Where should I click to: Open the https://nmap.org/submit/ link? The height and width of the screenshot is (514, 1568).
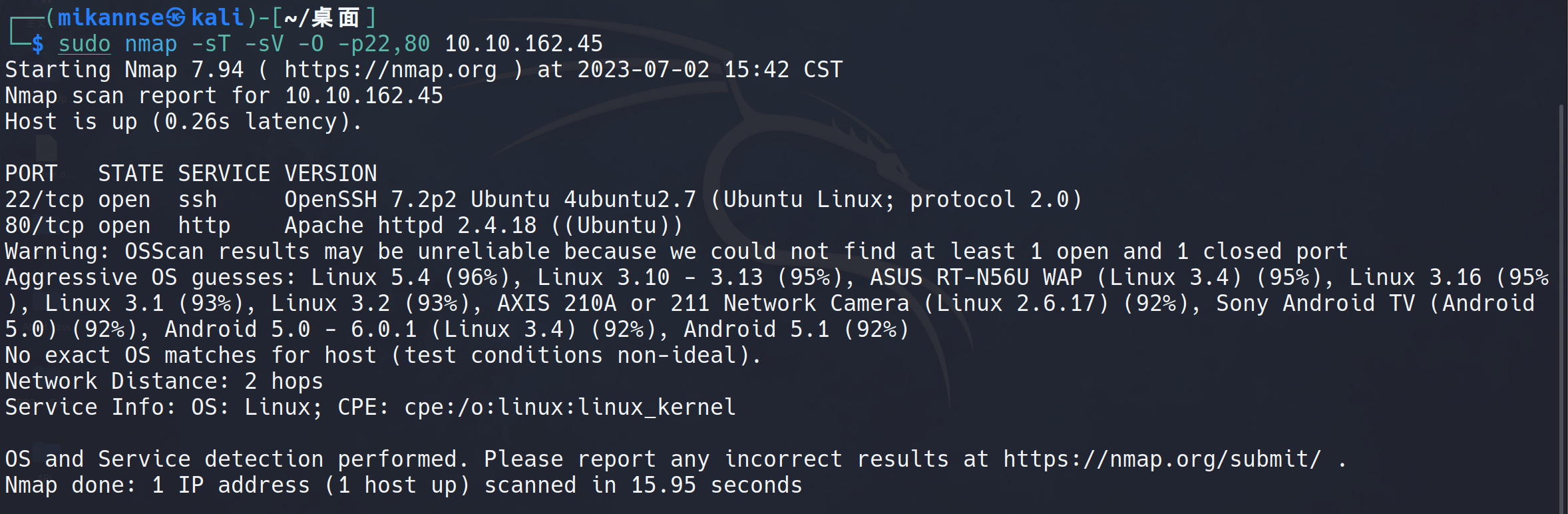tap(1161, 459)
